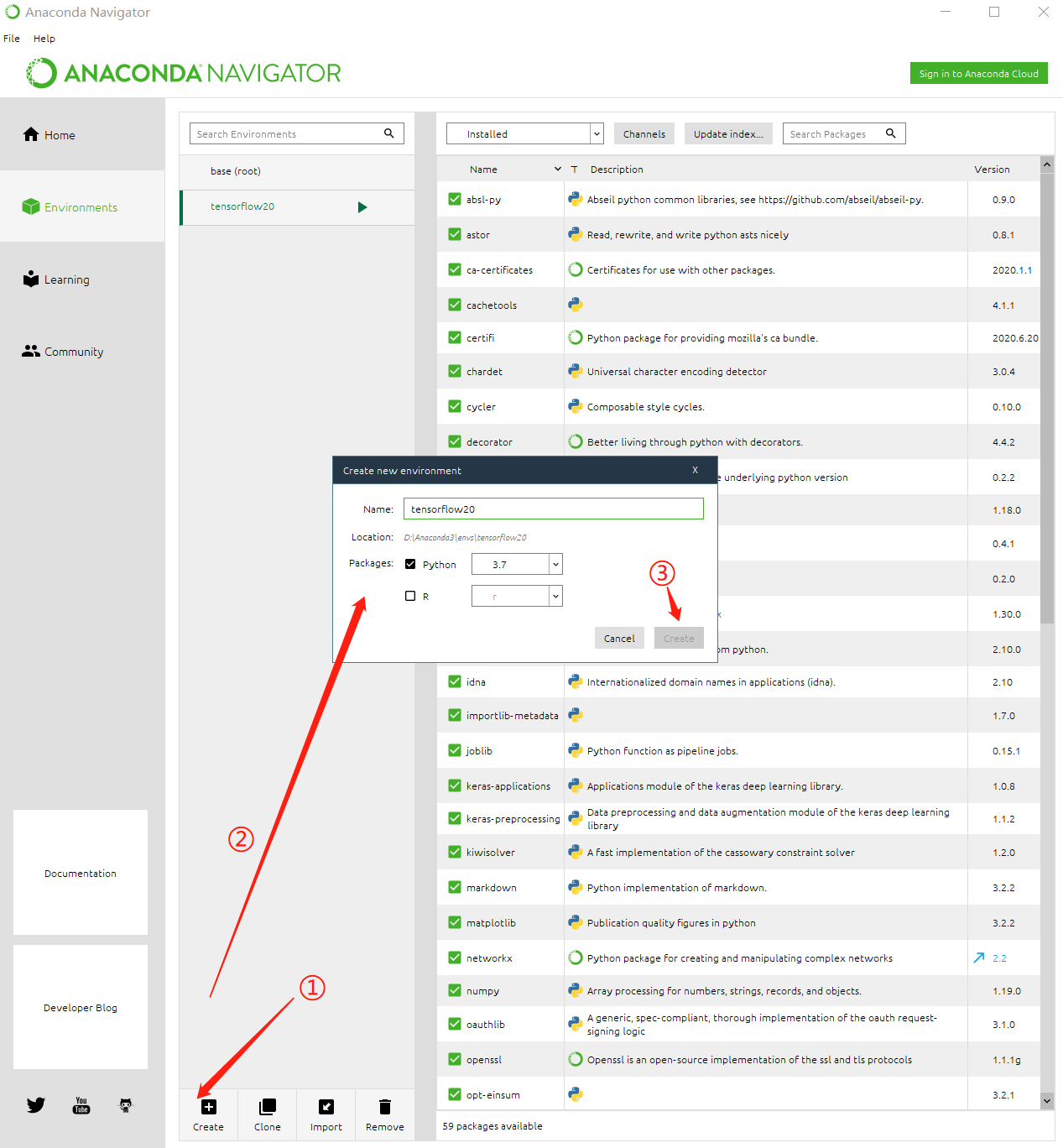Open the Documentation link tile
This screenshot has height=1148, width=1063.
tap(81, 873)
